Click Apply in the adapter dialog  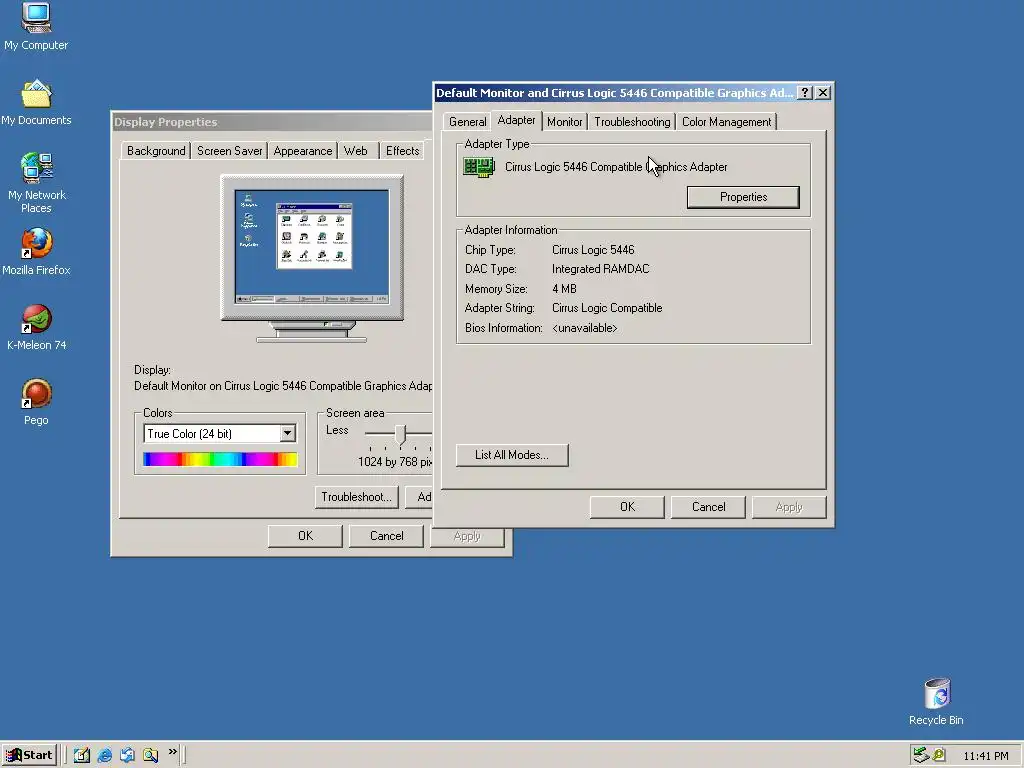(789, 507)
